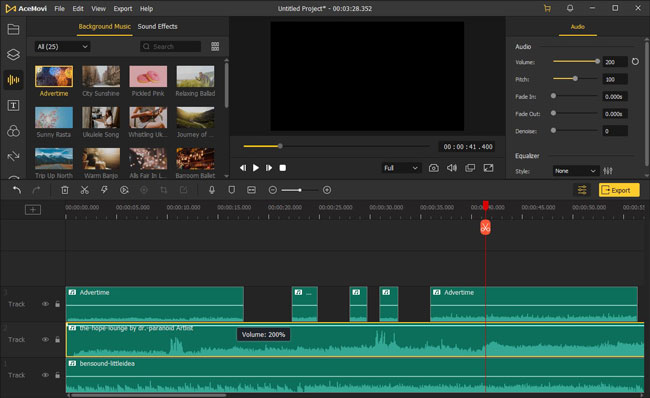
Task: Click the speed icon in timeline toolbar
Action: pos(124,190)
